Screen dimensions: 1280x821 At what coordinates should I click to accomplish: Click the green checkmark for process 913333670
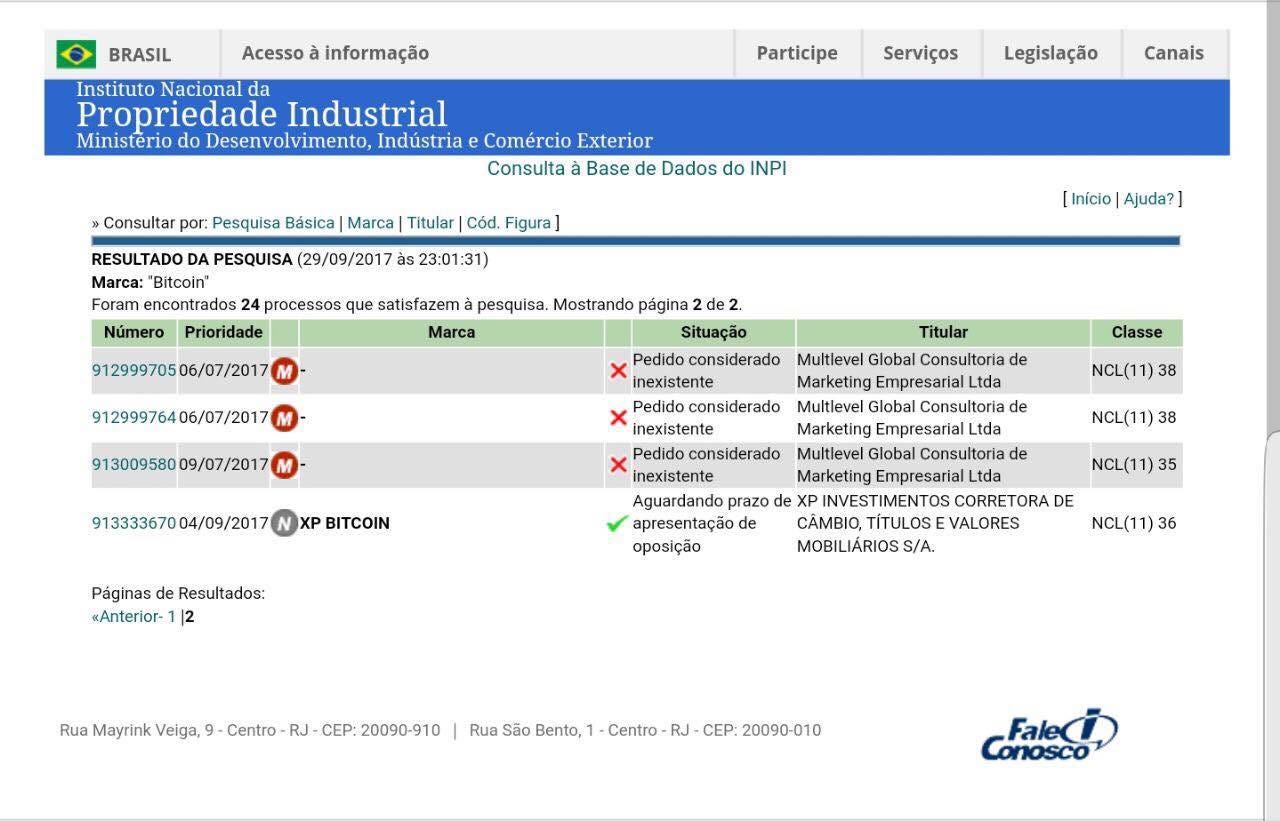pyautogui.click(x=618, y=523)
